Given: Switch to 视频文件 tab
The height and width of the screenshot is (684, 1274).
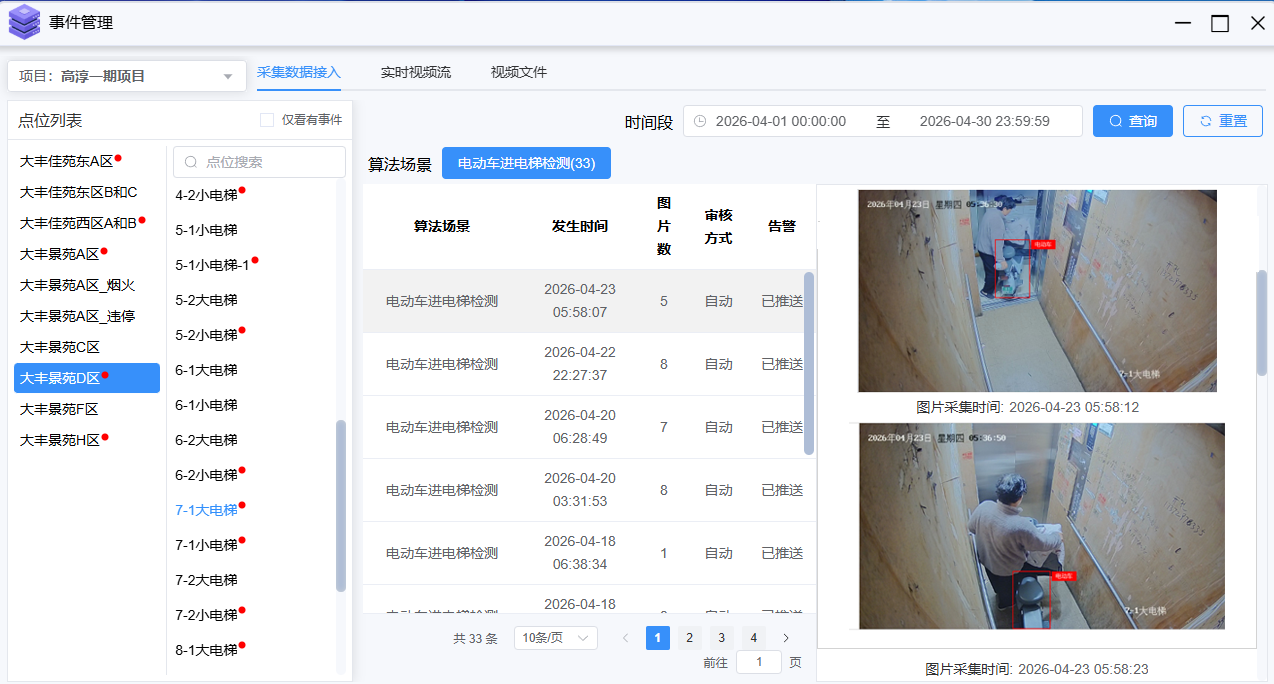Looking at the screenshot, I should [x=519, y=72].
